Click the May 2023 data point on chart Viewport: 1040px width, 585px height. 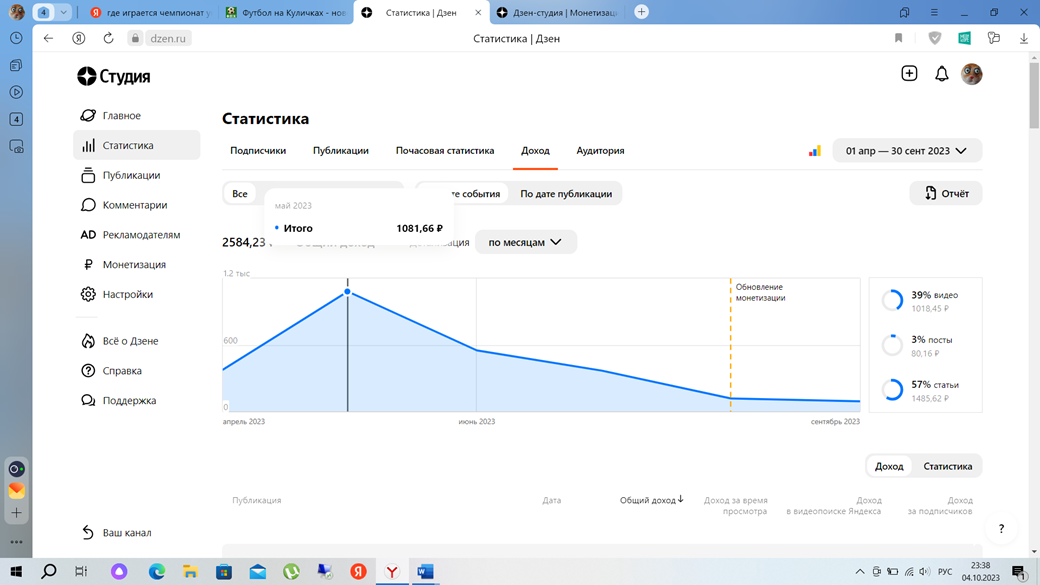coord(348,292)
